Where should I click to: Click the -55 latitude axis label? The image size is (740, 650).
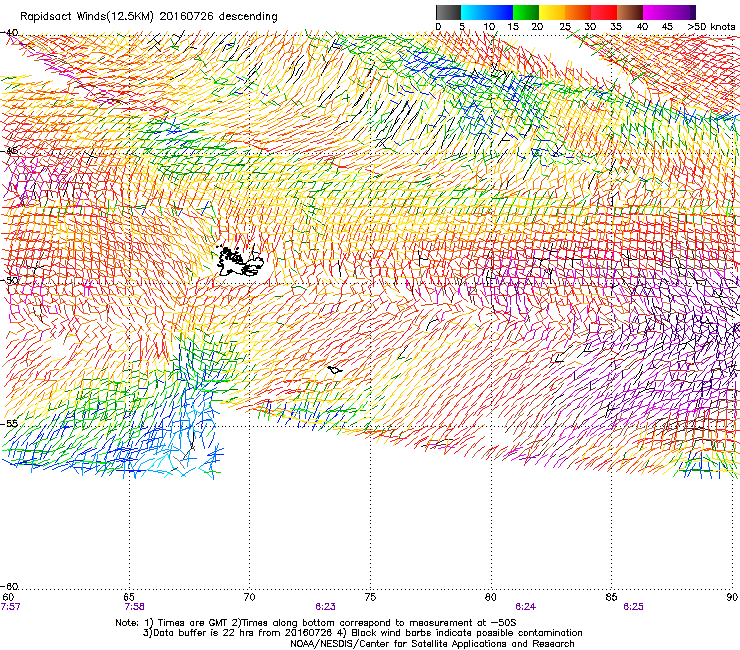coord(9,423)
